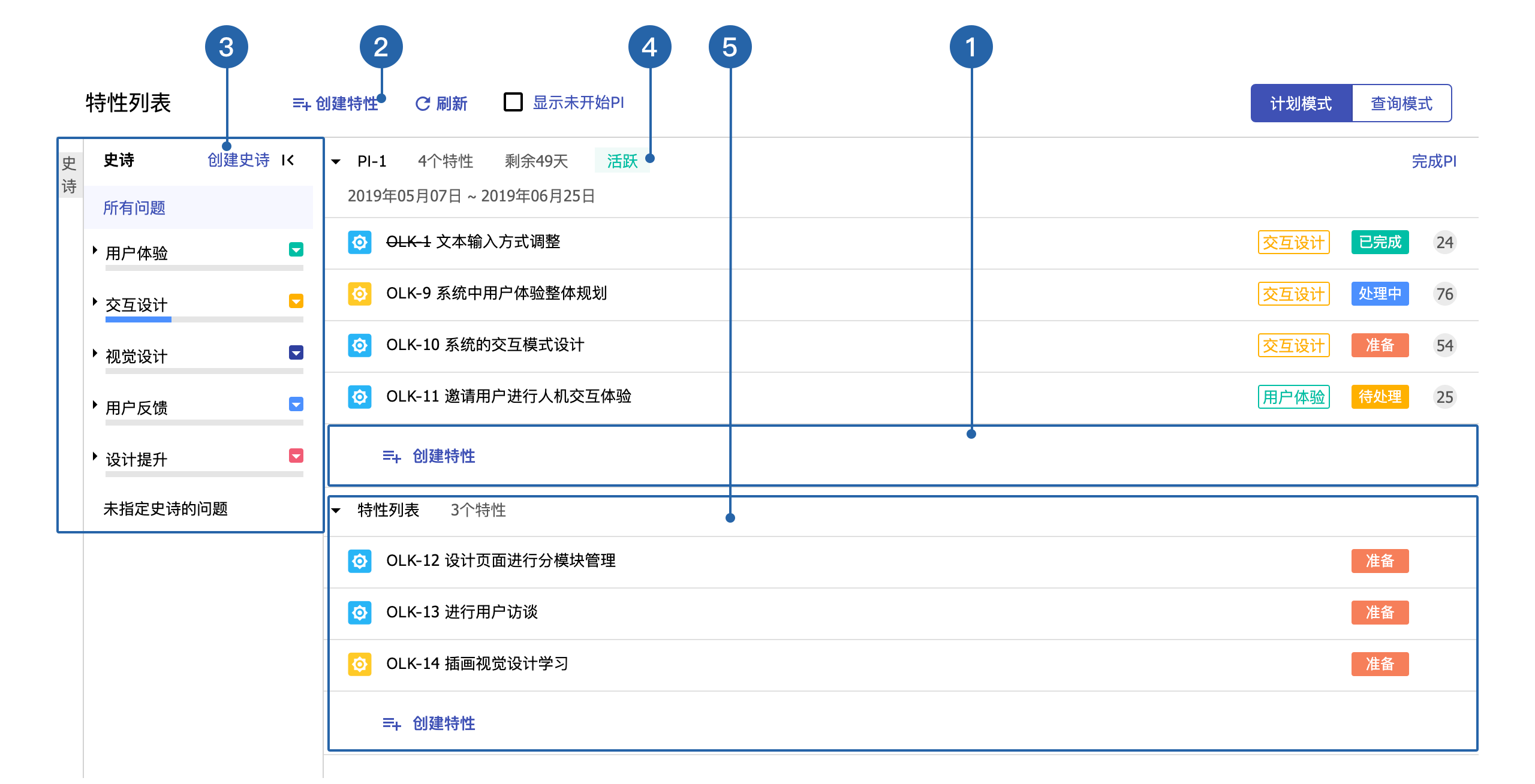1535x784 pixels.
Task: Open issue OLK-10 系统的交互模式设计
Action: click(x=485, y=345)
